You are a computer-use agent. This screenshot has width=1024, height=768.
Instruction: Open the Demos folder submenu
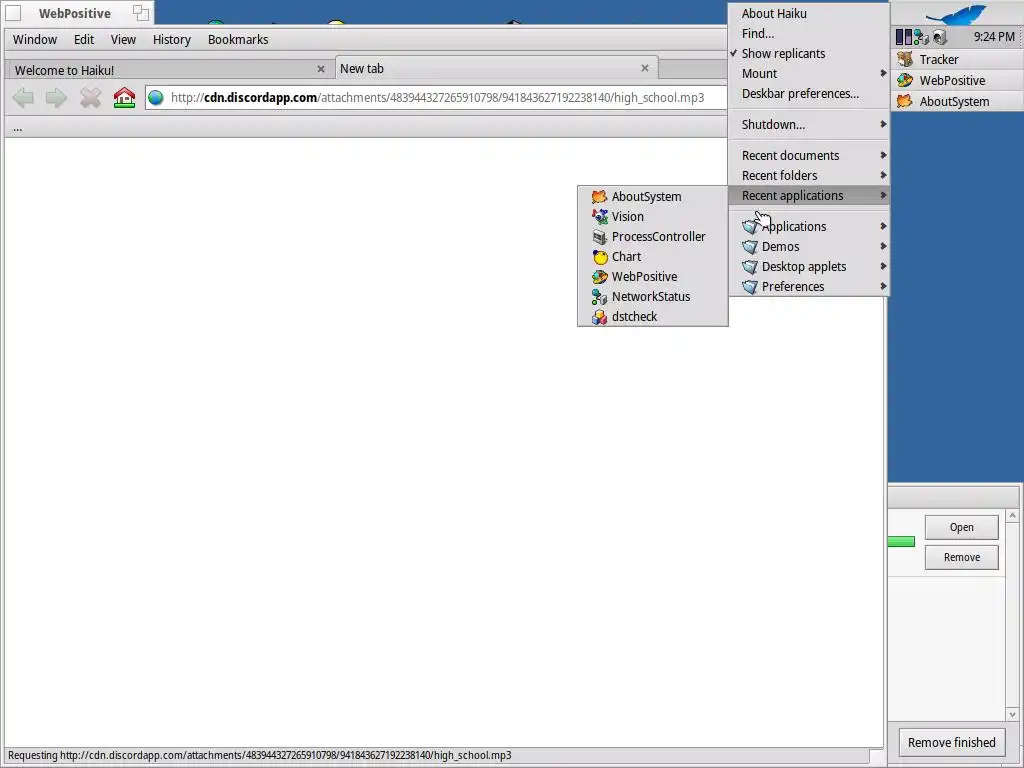click(x=808, y=247)
